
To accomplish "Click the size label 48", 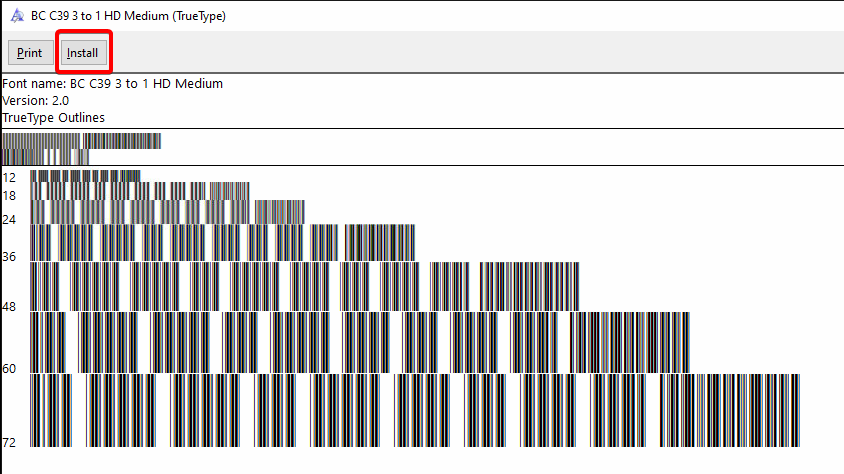I will pos(9,307).
